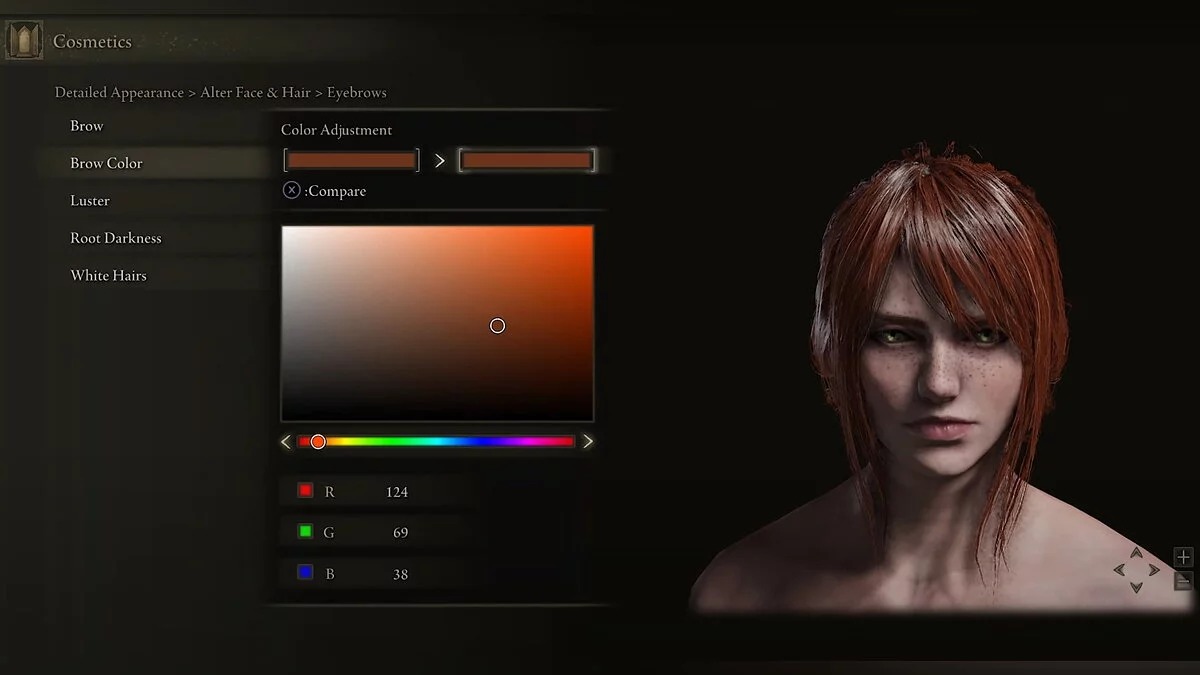Rotate camera with the right arrow
This screenshot has width=1200, height=675.
coord(1154,570)
